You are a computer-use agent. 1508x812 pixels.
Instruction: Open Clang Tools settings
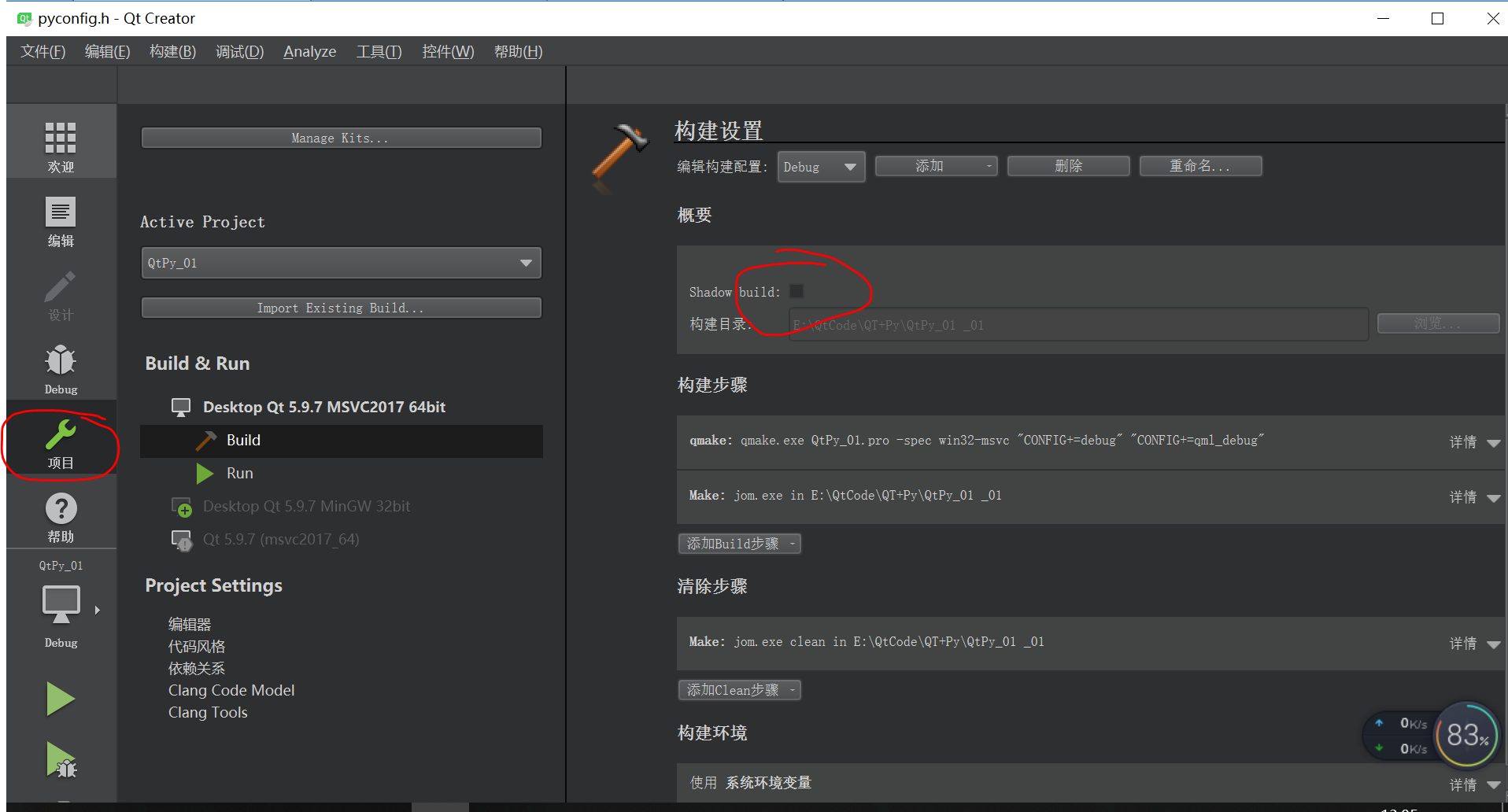[x=208, y=712]
